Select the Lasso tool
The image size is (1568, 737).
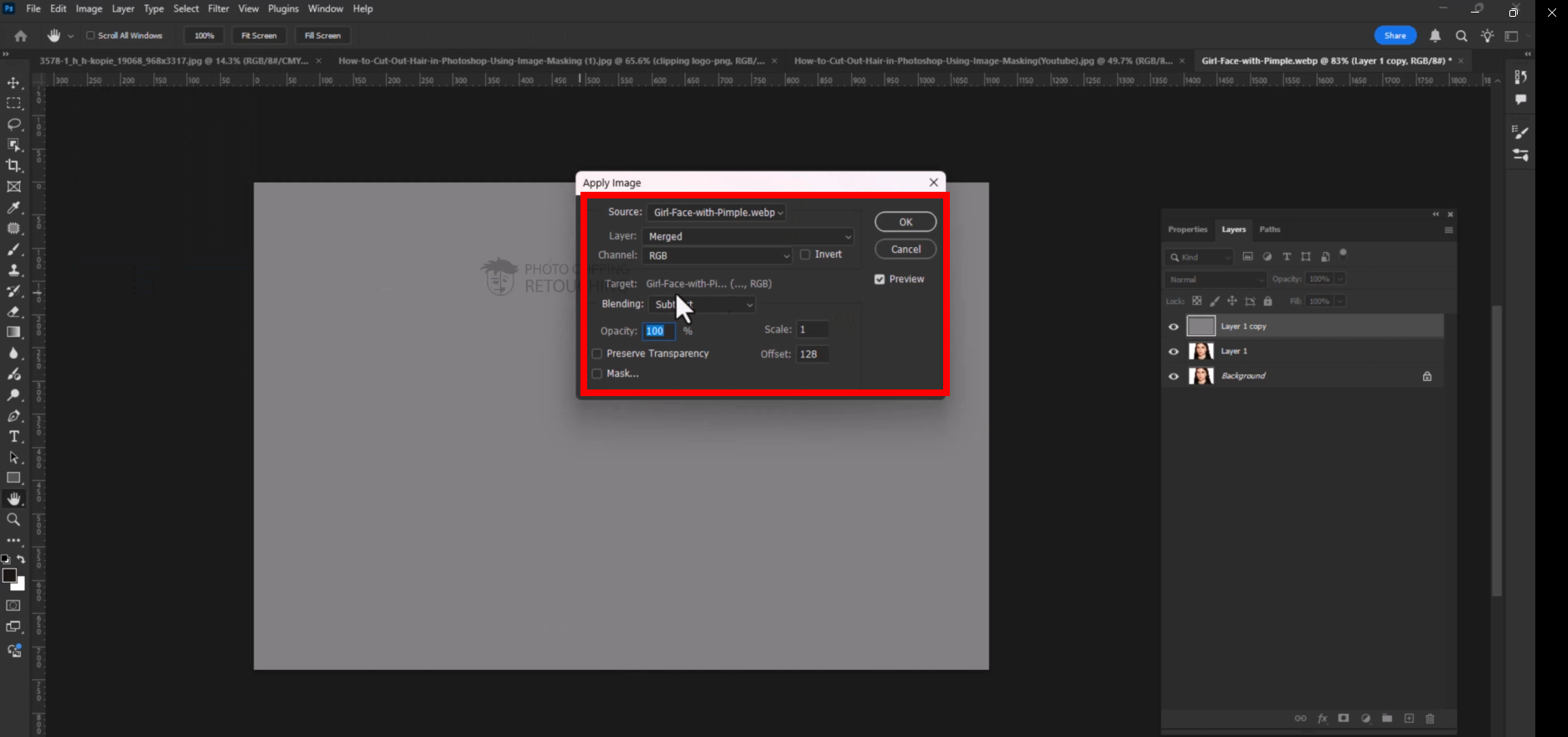tap(13, 124)
